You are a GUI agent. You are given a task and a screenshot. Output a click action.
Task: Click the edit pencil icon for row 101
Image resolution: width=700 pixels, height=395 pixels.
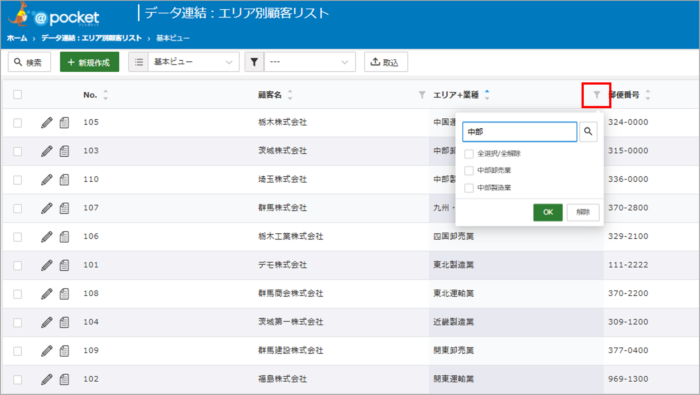pos(47,265)
